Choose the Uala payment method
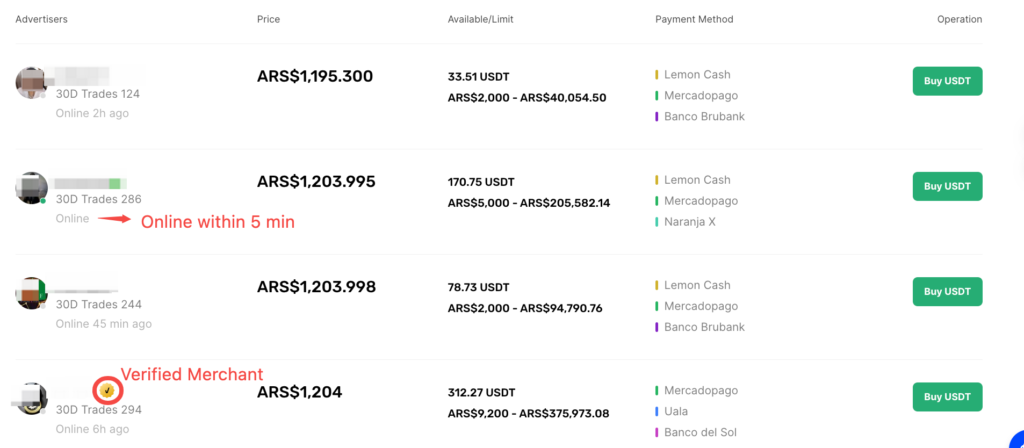Image resolution: width=1024 pixels, height=448 pixels. (677, 411)
